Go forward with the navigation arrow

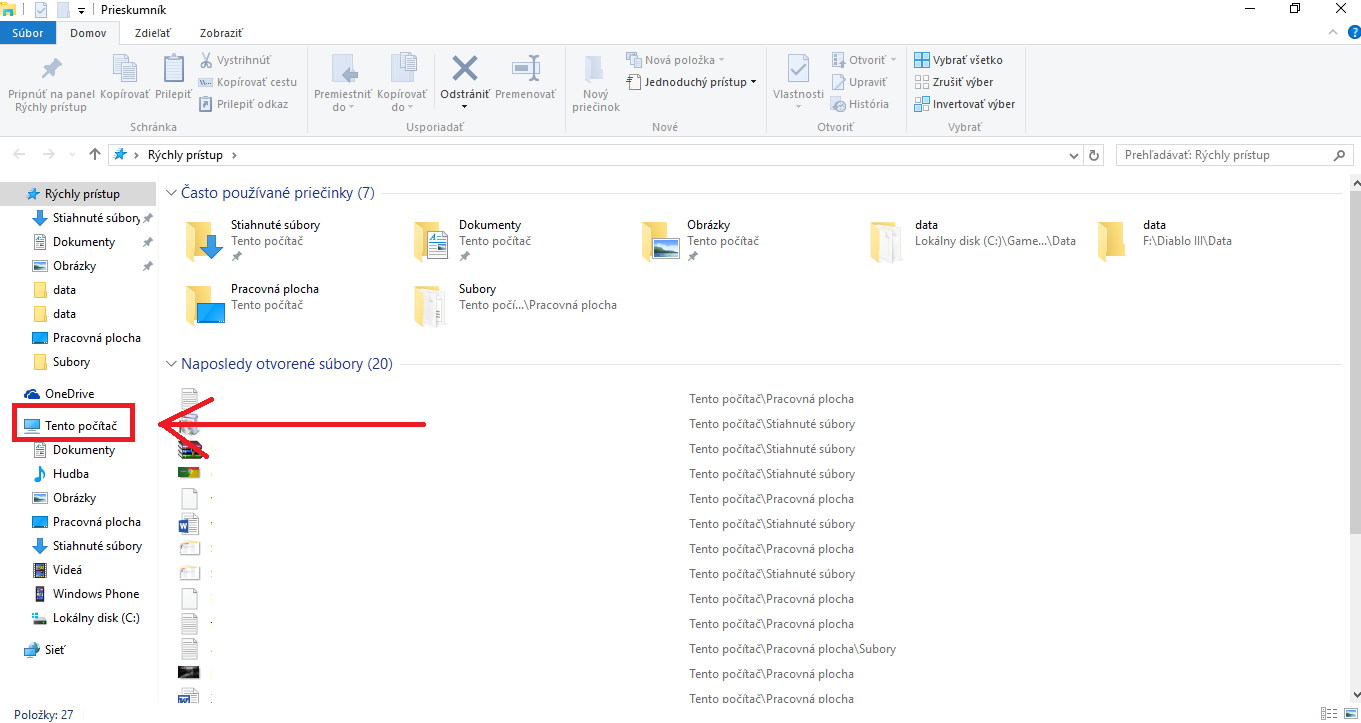48,155
